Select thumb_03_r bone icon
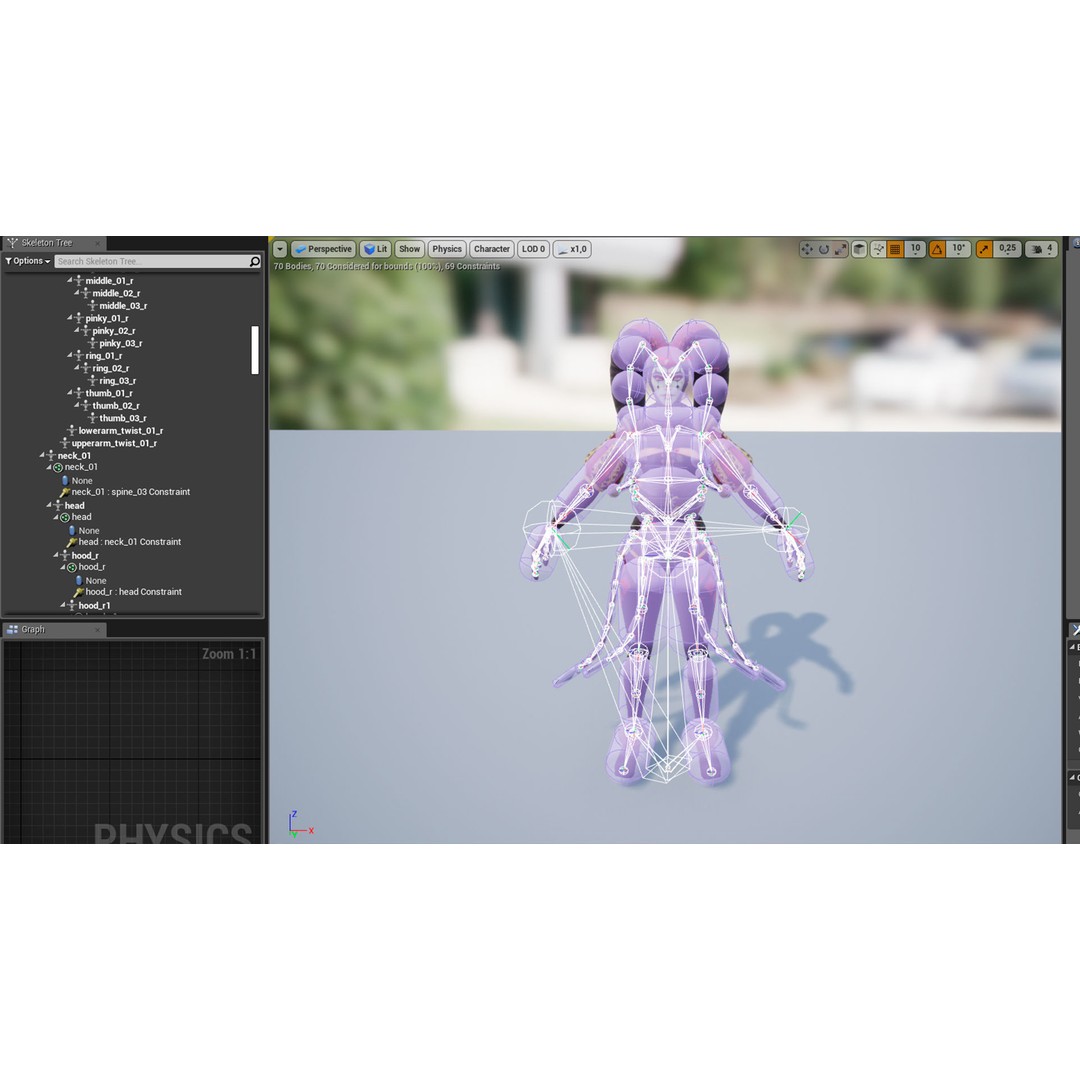 [x=93, y=418]
